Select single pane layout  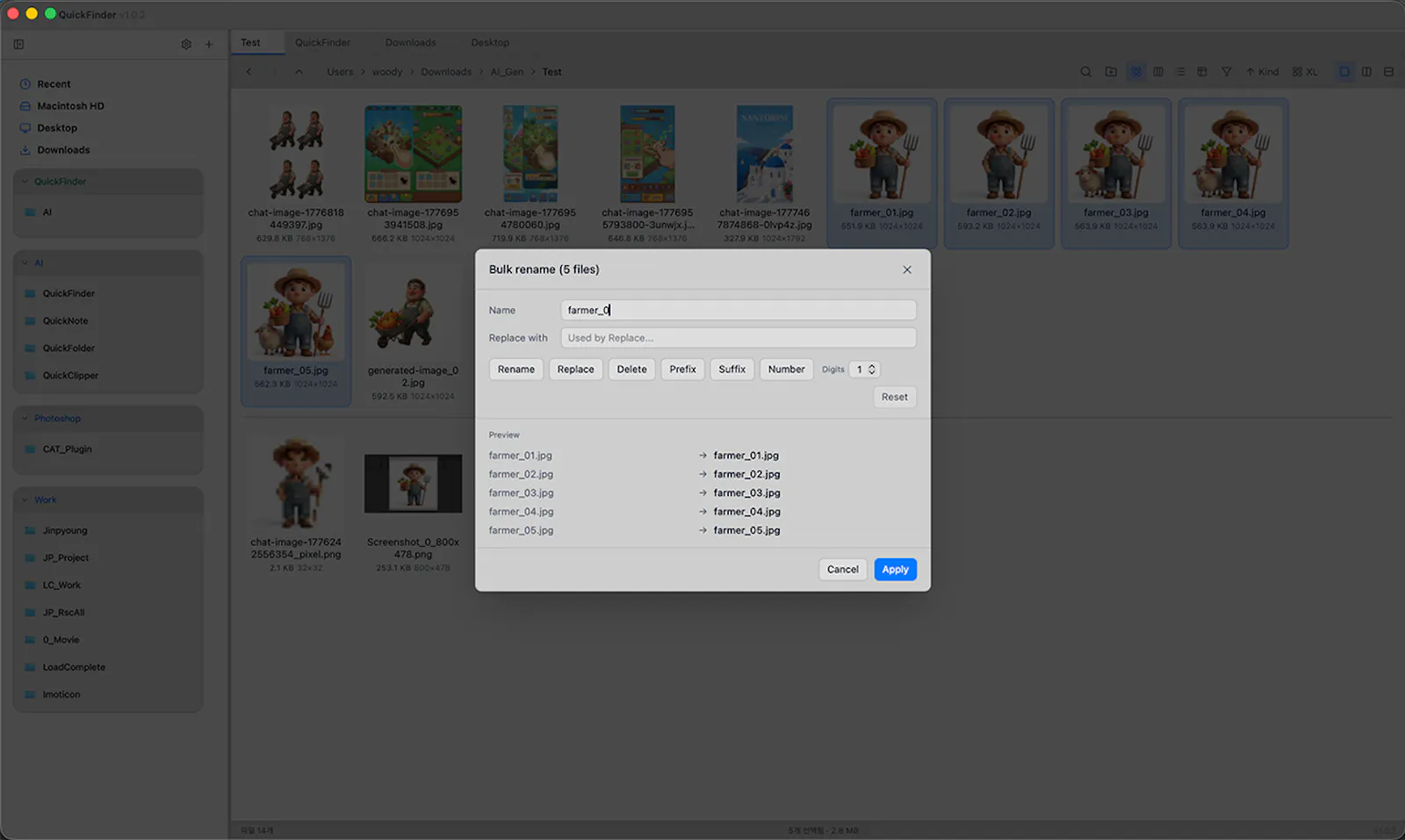[x=1344, y=72]
